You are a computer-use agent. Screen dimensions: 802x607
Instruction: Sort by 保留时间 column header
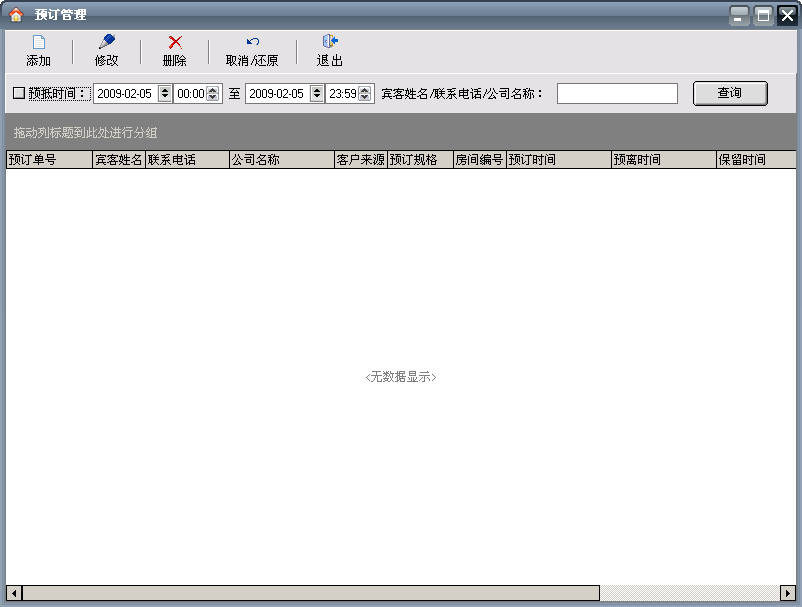756,160
